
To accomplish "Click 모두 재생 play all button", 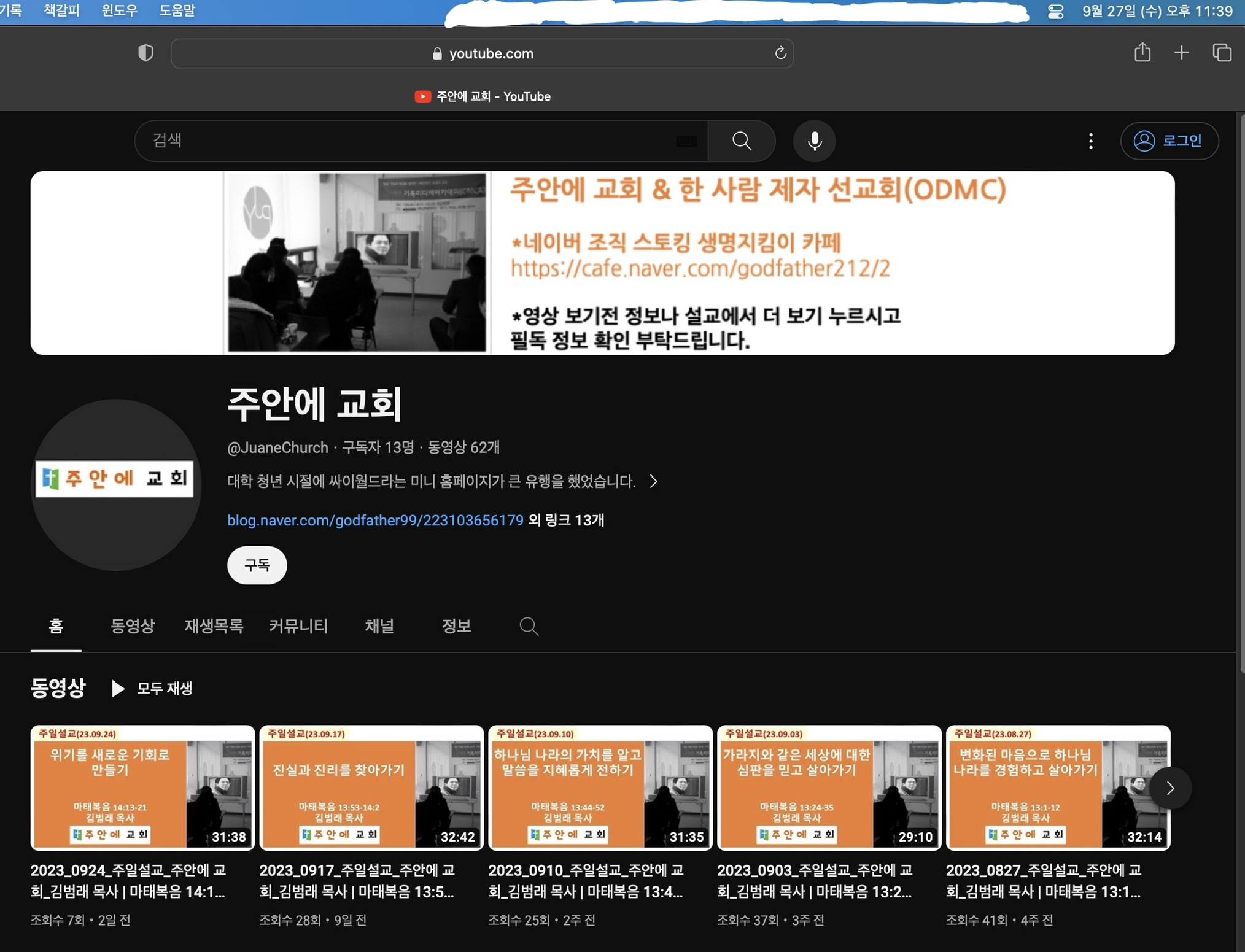I will (152, 688).
